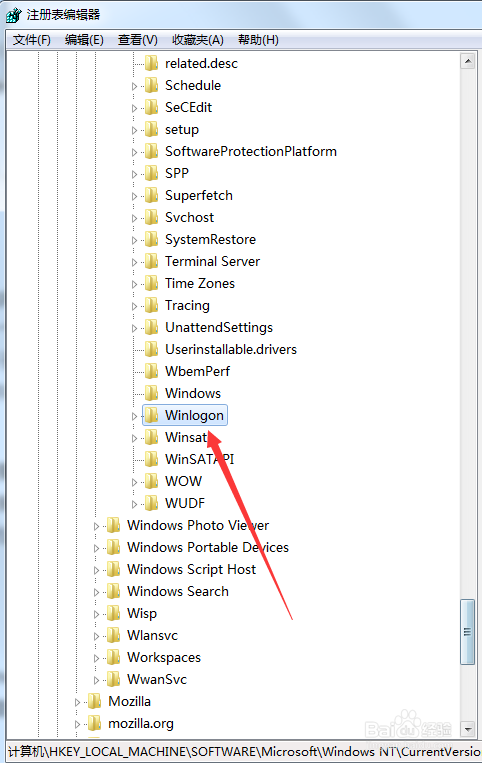
Task: Click the Winsat folder icon
Action: pyautogui.click(x=152, y=437)
